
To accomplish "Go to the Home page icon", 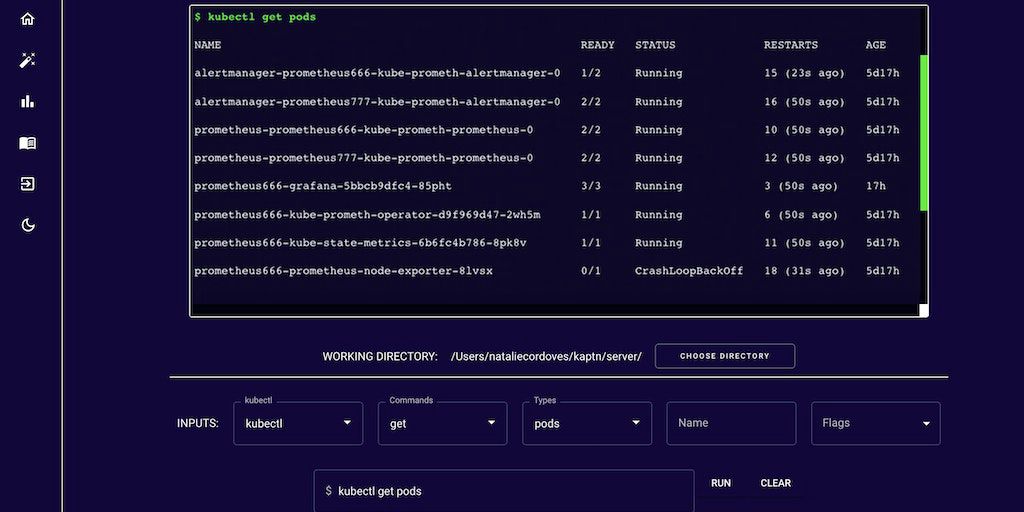I will (28, 19).
